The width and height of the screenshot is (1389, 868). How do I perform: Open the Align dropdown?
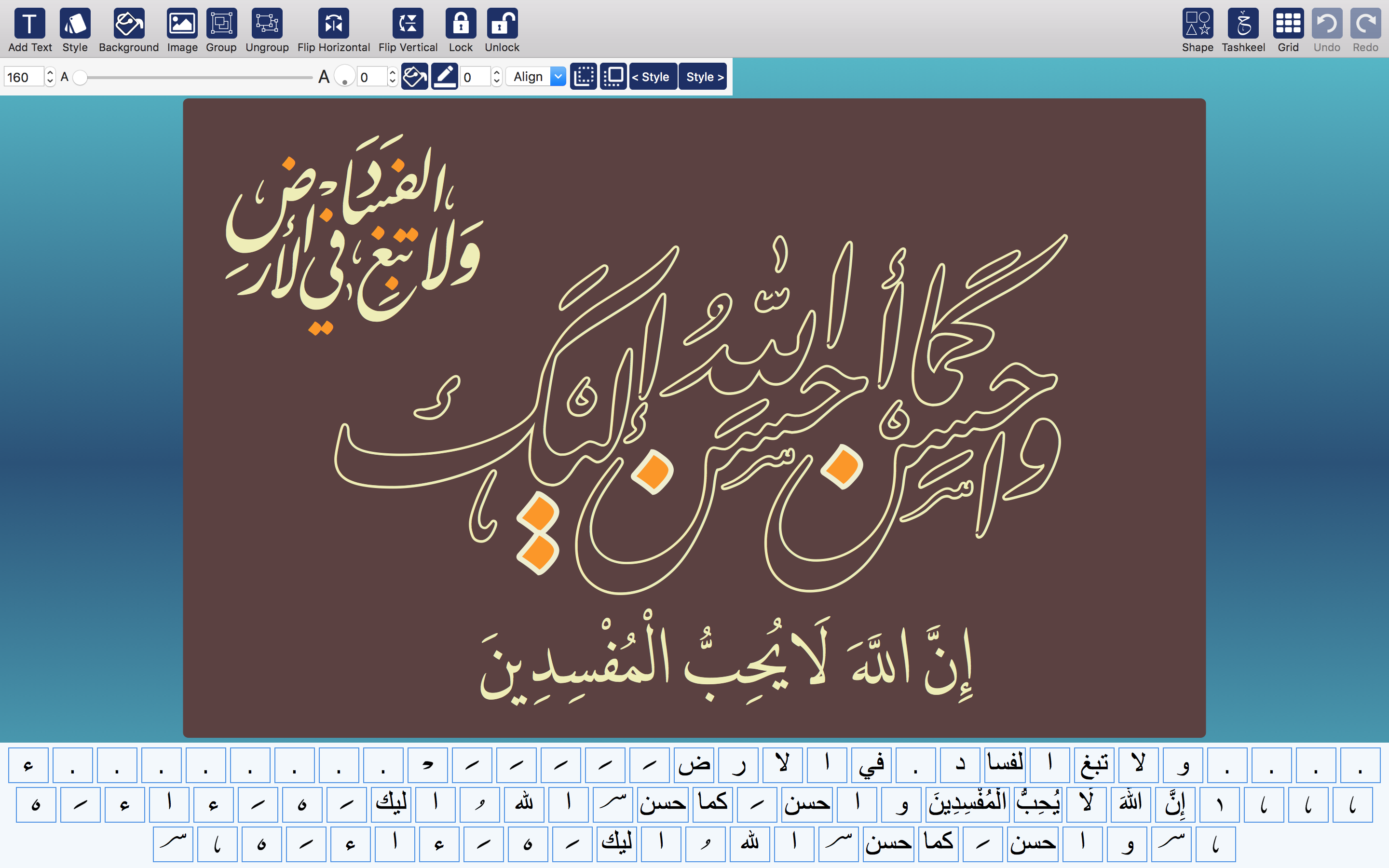tap(536, 76)
